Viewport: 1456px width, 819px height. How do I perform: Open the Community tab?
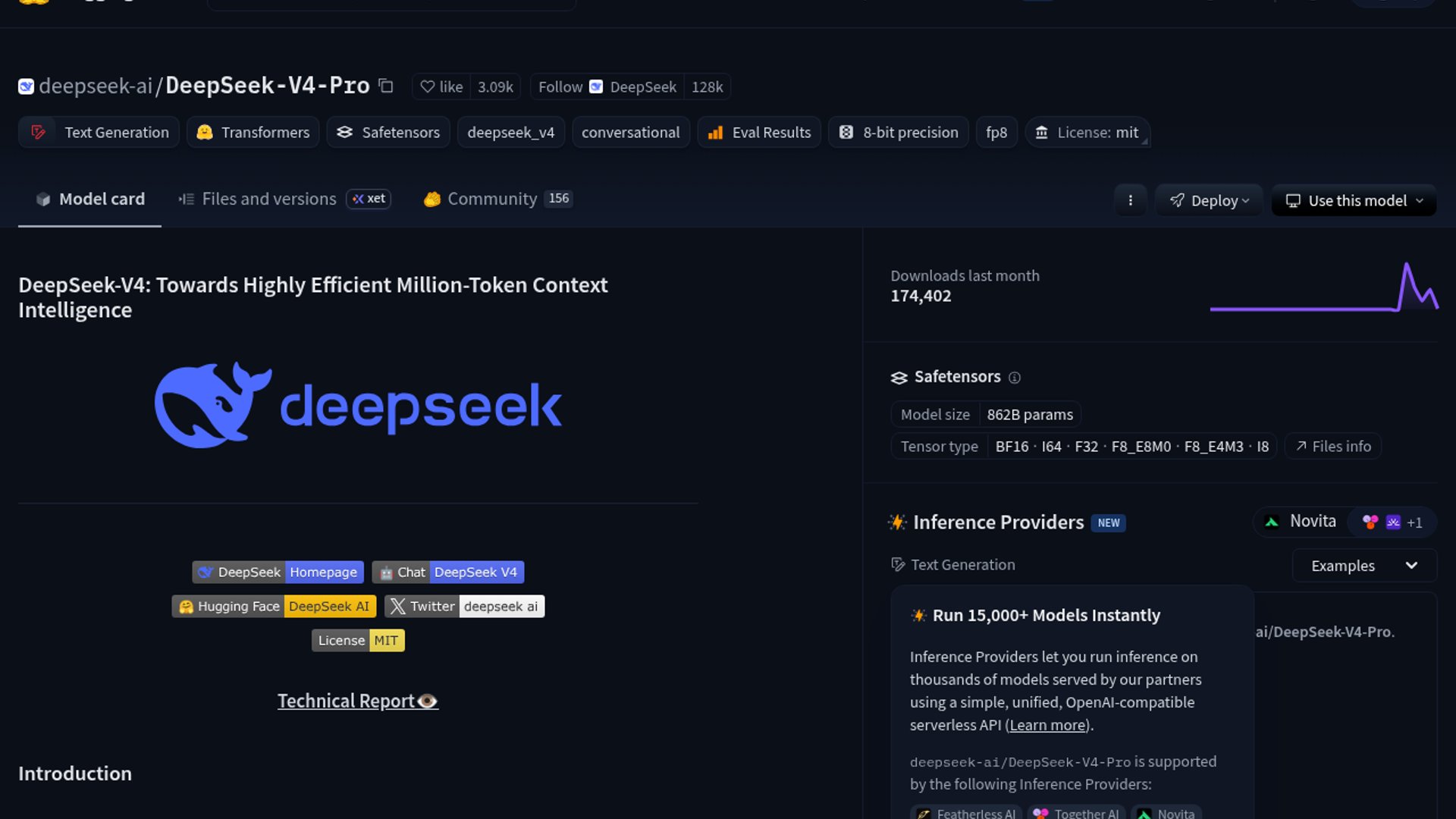tap(491, 199)
